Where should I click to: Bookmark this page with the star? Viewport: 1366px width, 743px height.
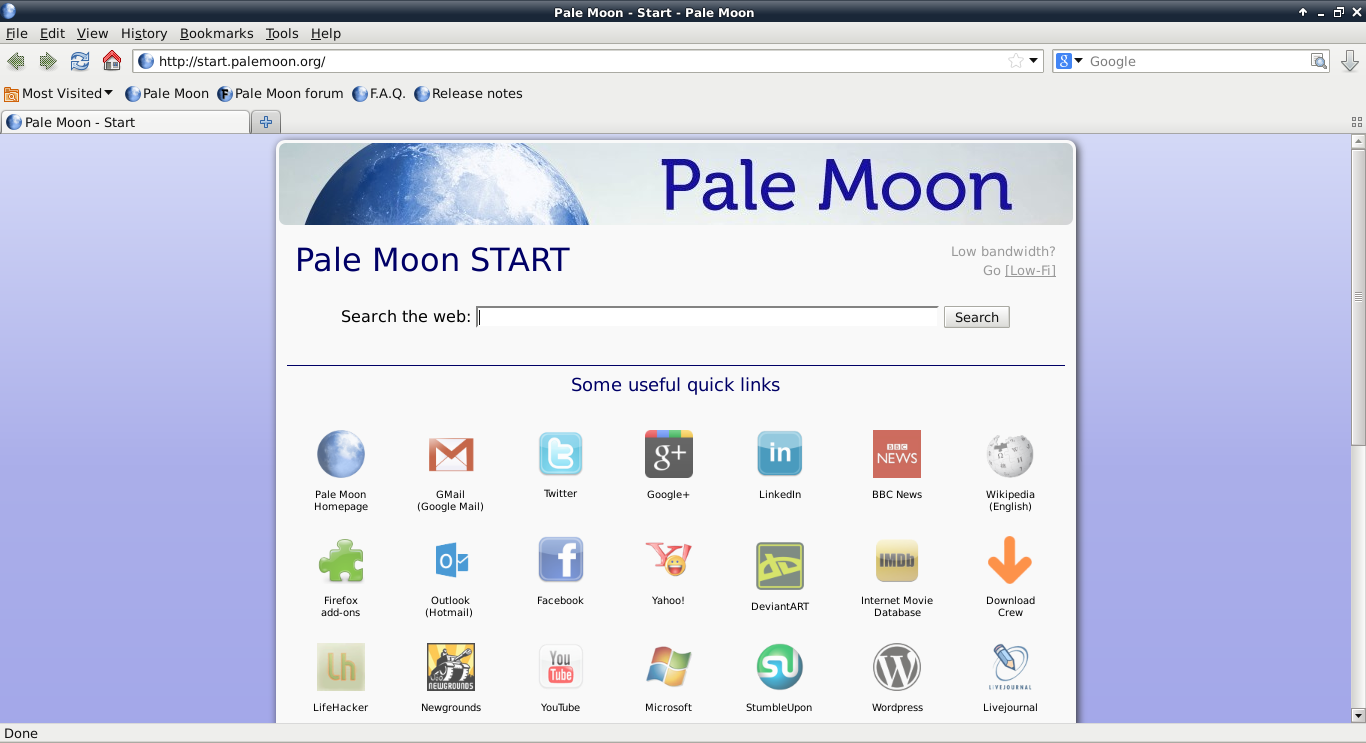click(x=1016, y=61)
